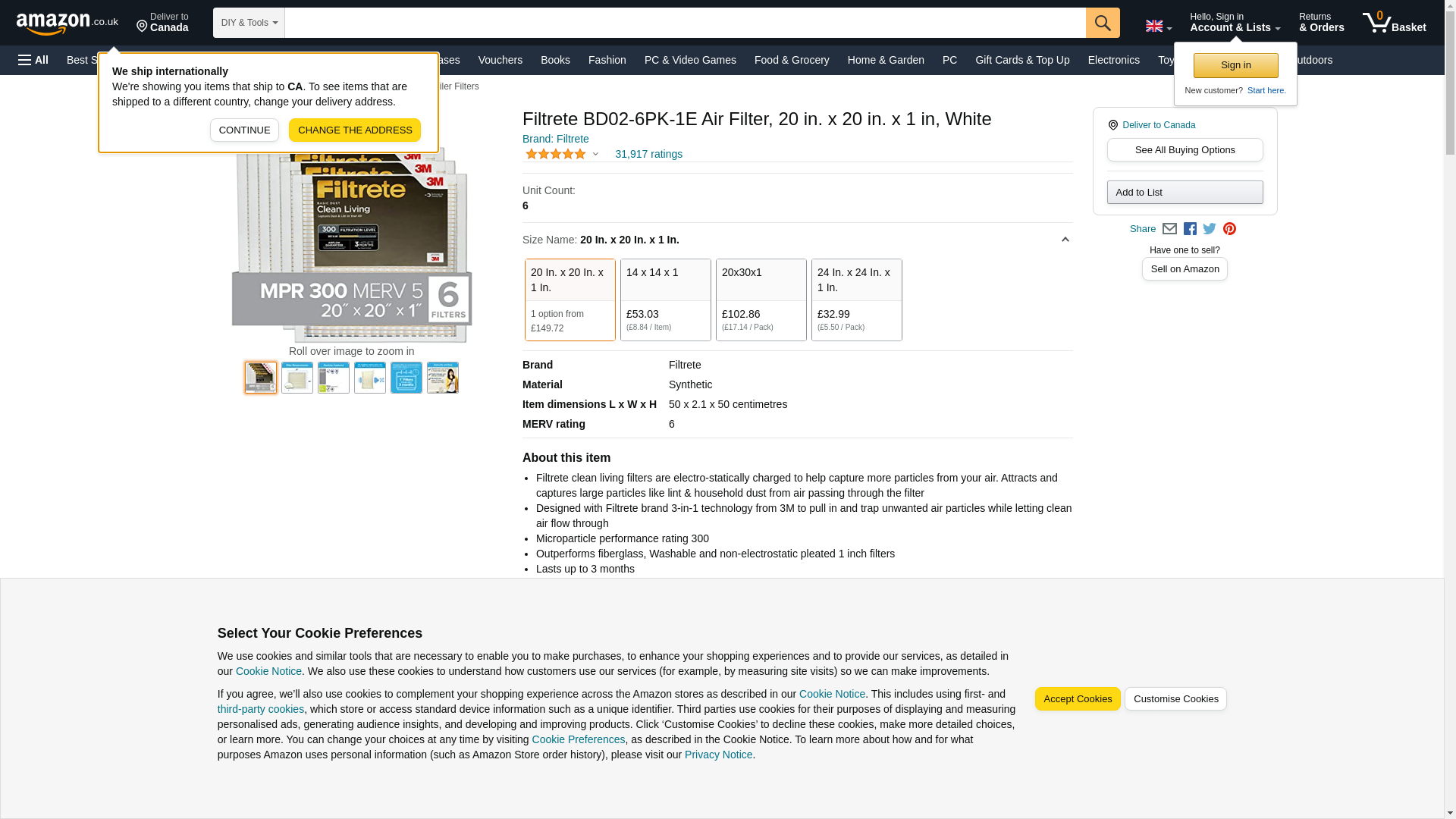Select the second product thumbnail image
The height and width of the screenshot is (819, 1456).
(297, 378)
